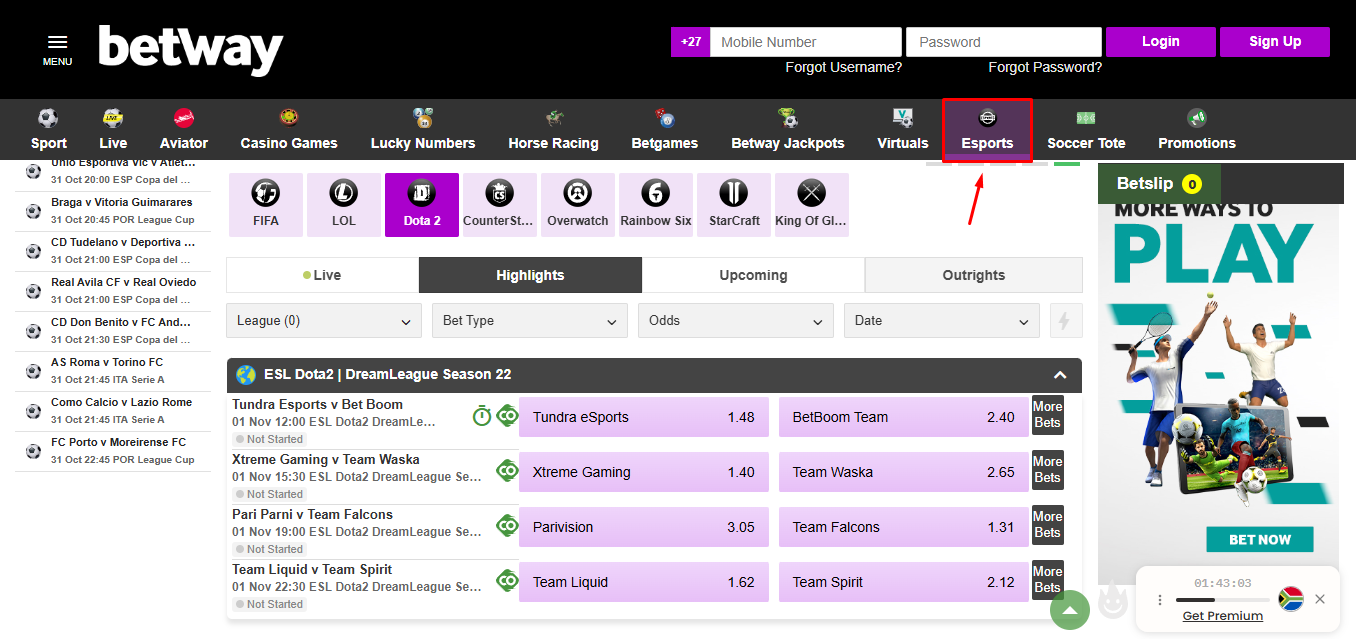The image size is (1356, 639).
Task: Go to Horse Racing section
Action: pyautogui.click(x=553, y=130)
